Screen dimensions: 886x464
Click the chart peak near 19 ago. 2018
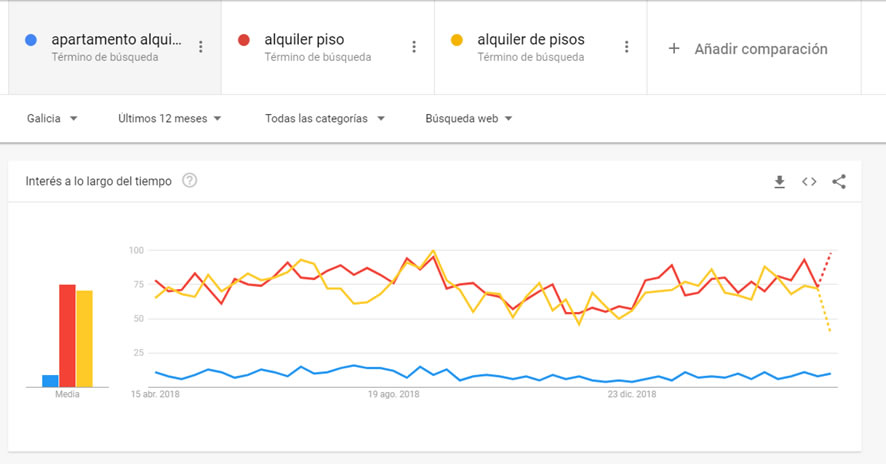coord(433,250)
